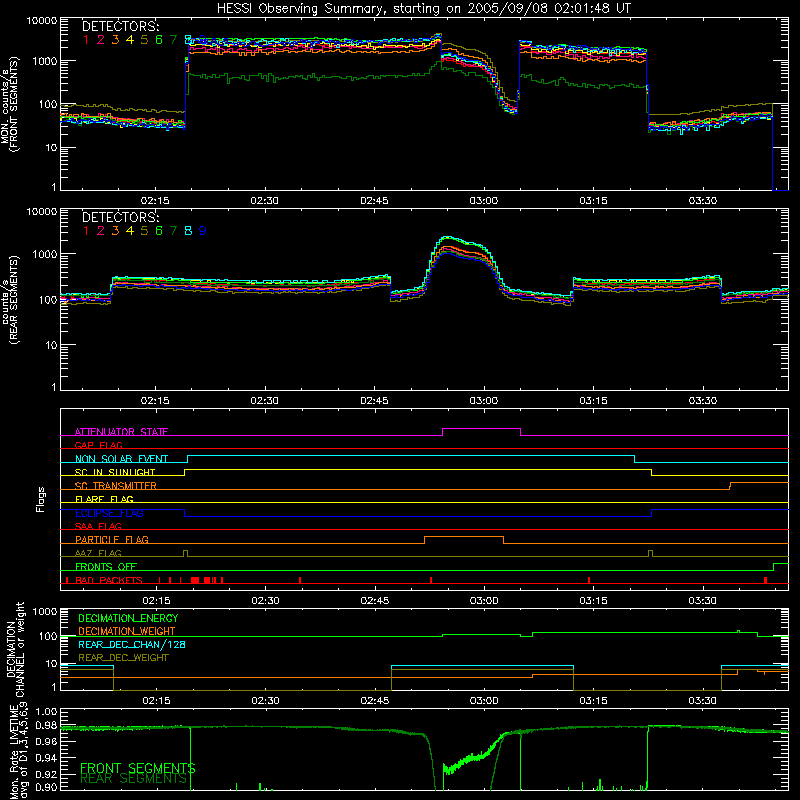The width and height of the screenshot is (800, 800).
Task: Click 03:00 time tick under front segments plot
Action: 484,201
